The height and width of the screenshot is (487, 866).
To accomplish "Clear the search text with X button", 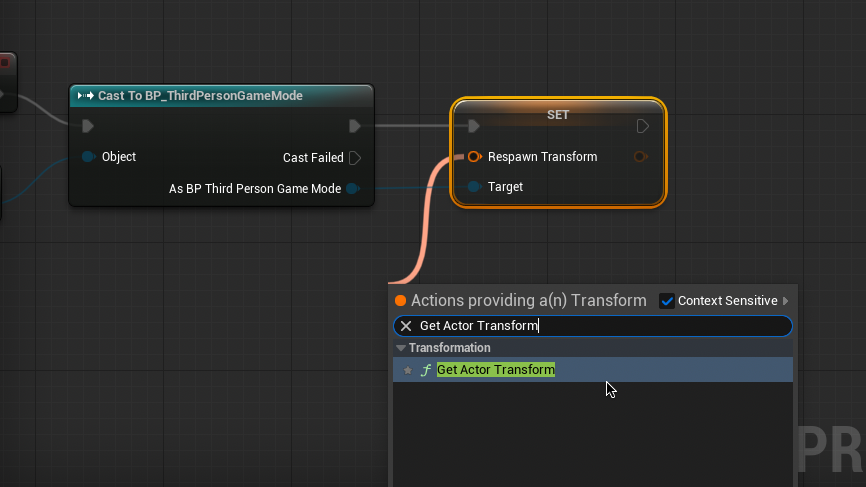I will pyautogui.click(x=406, y=326).
